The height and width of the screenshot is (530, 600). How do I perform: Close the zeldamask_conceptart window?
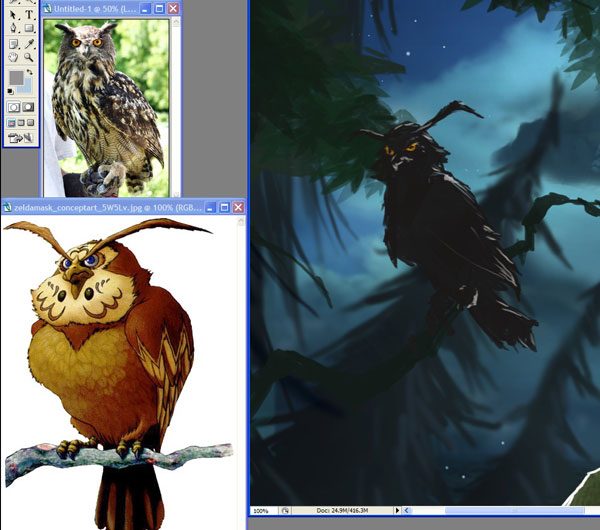[x=238, y=207]
